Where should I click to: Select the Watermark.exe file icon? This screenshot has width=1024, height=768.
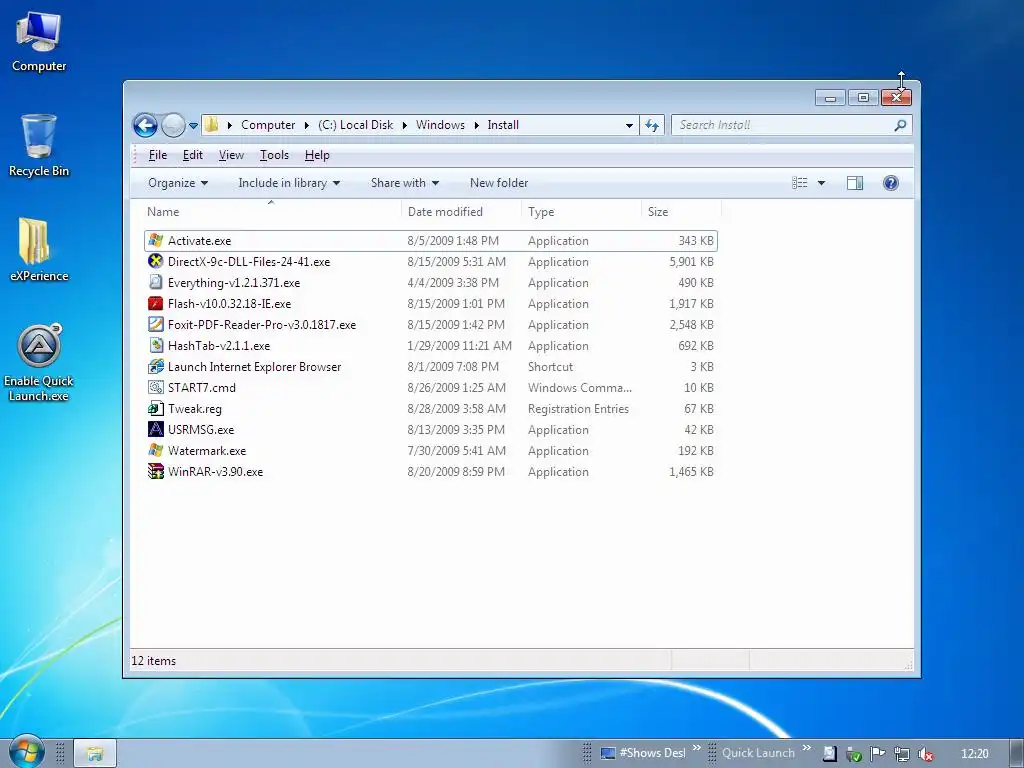pos(155,450)
